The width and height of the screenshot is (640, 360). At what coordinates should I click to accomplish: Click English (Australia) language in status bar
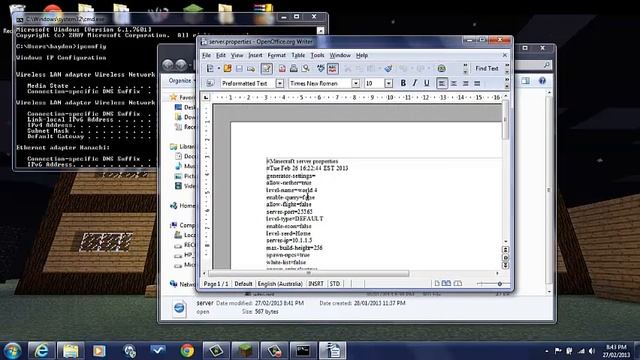[280, 284]
